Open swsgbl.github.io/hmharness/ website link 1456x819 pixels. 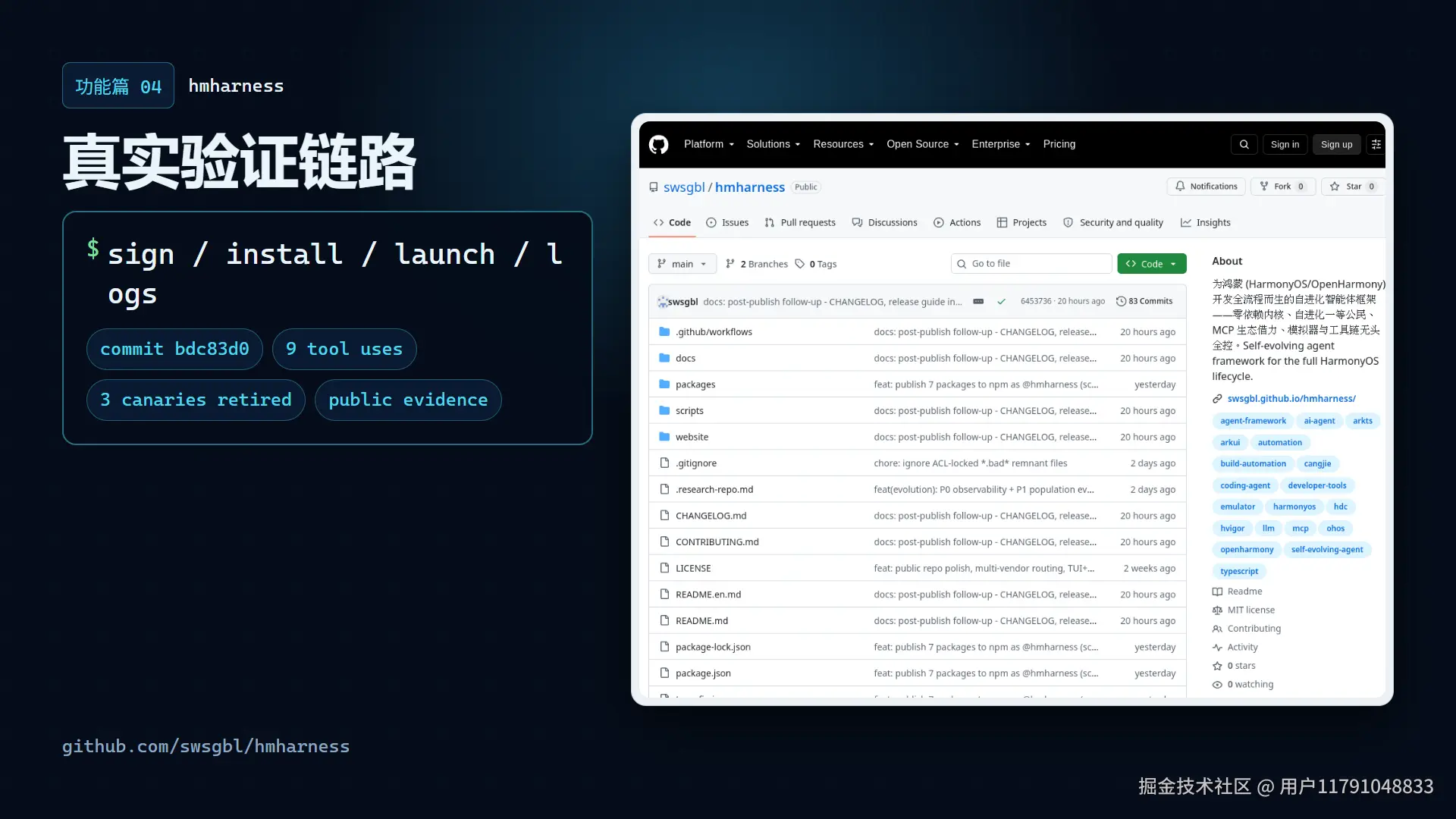coord(1291,399)
